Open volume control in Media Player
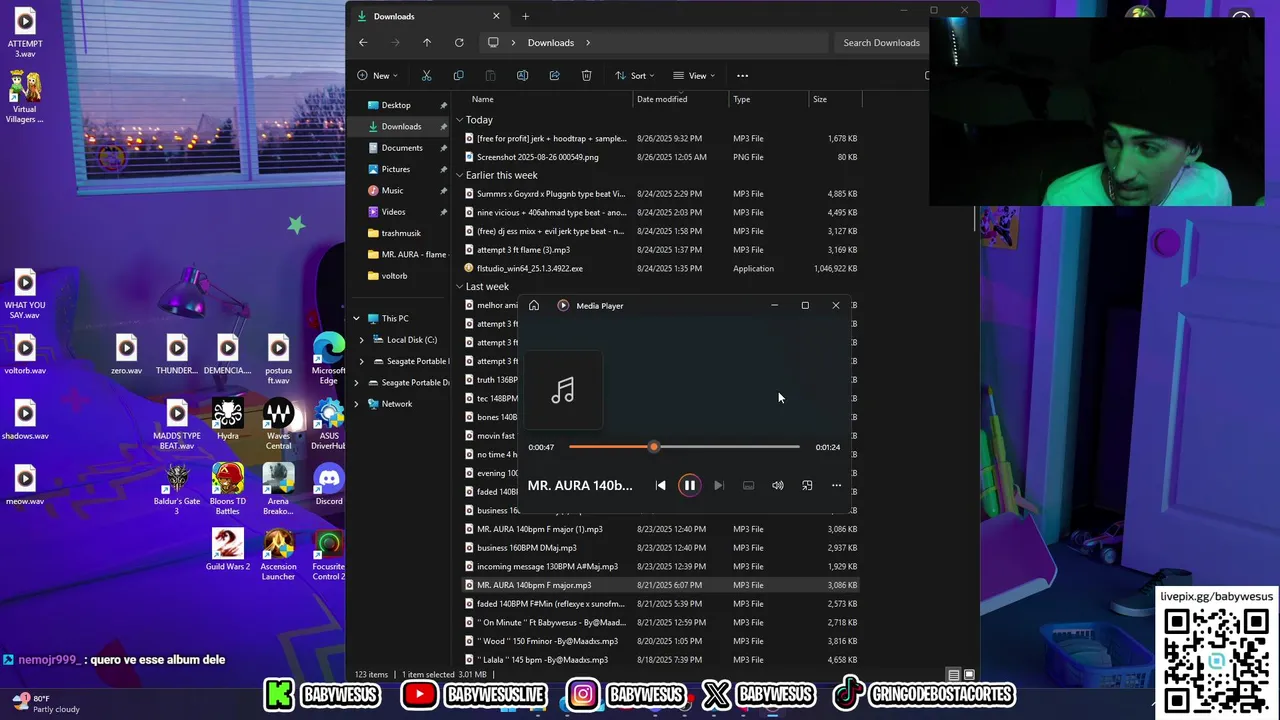The image size is (1280, 720). click(x=777, y=485)
